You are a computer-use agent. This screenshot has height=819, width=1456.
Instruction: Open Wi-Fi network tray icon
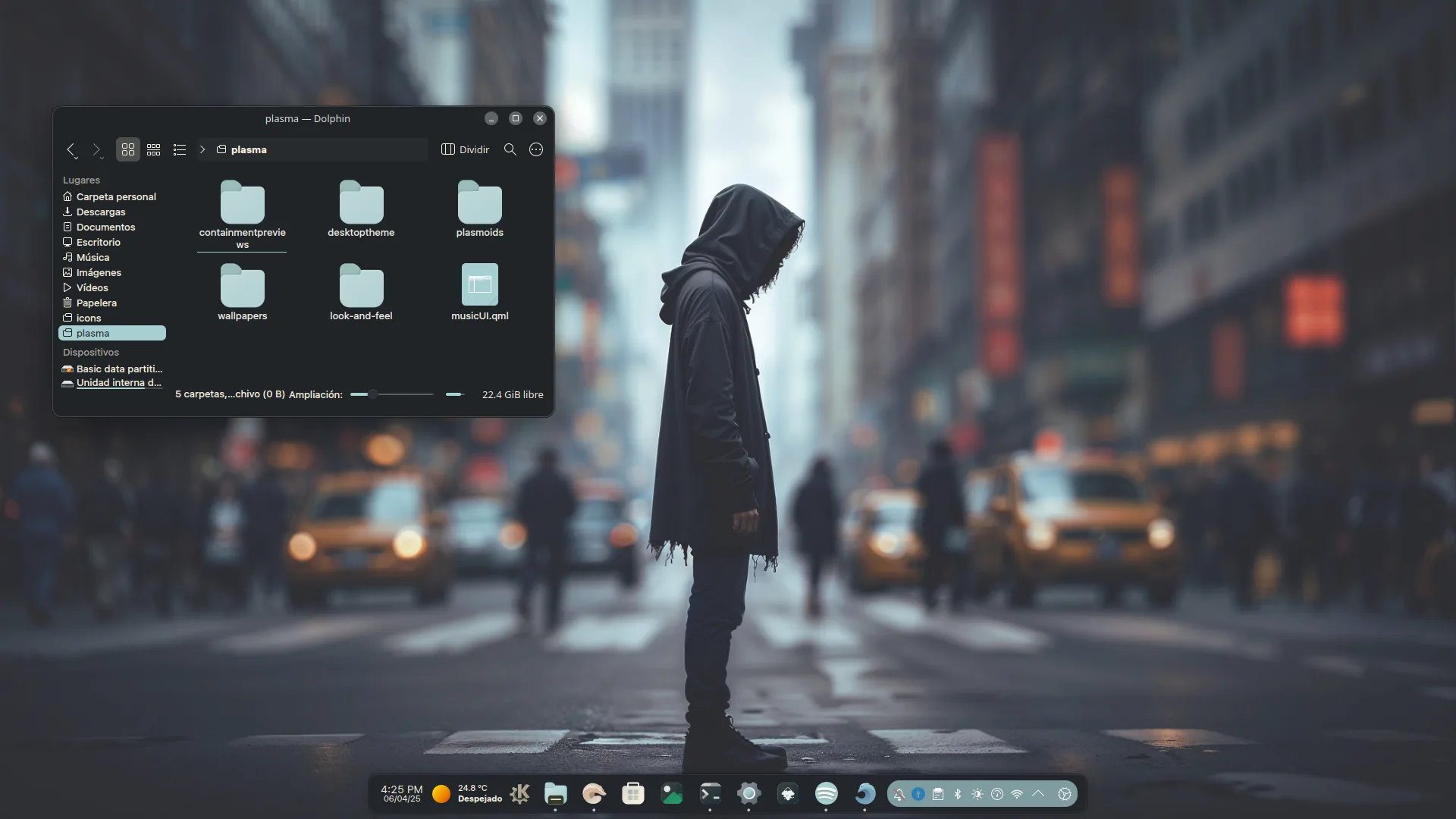click(1017, 794)
